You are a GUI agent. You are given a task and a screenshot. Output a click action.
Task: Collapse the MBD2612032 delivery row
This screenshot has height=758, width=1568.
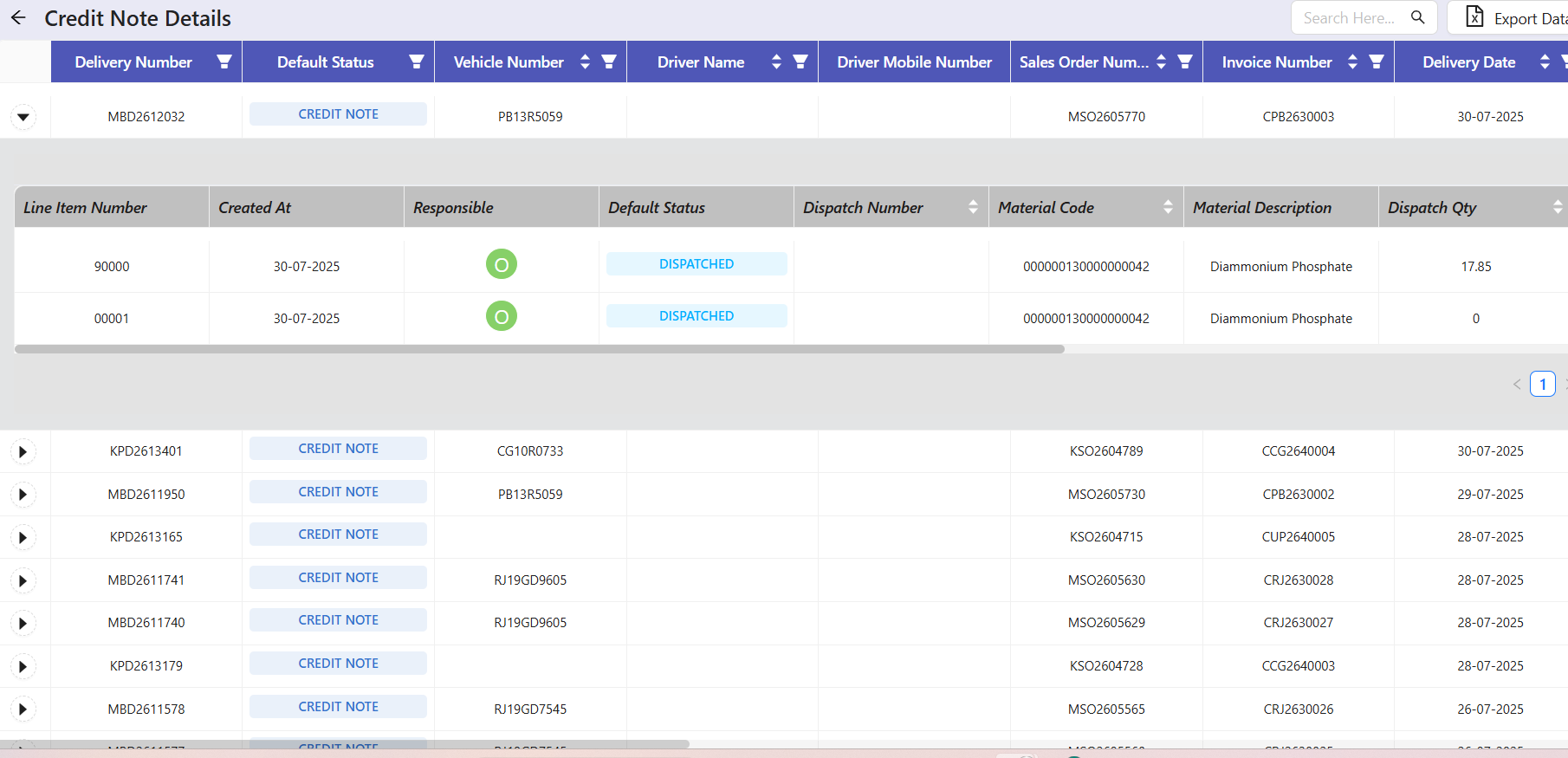tap(23, 116)
